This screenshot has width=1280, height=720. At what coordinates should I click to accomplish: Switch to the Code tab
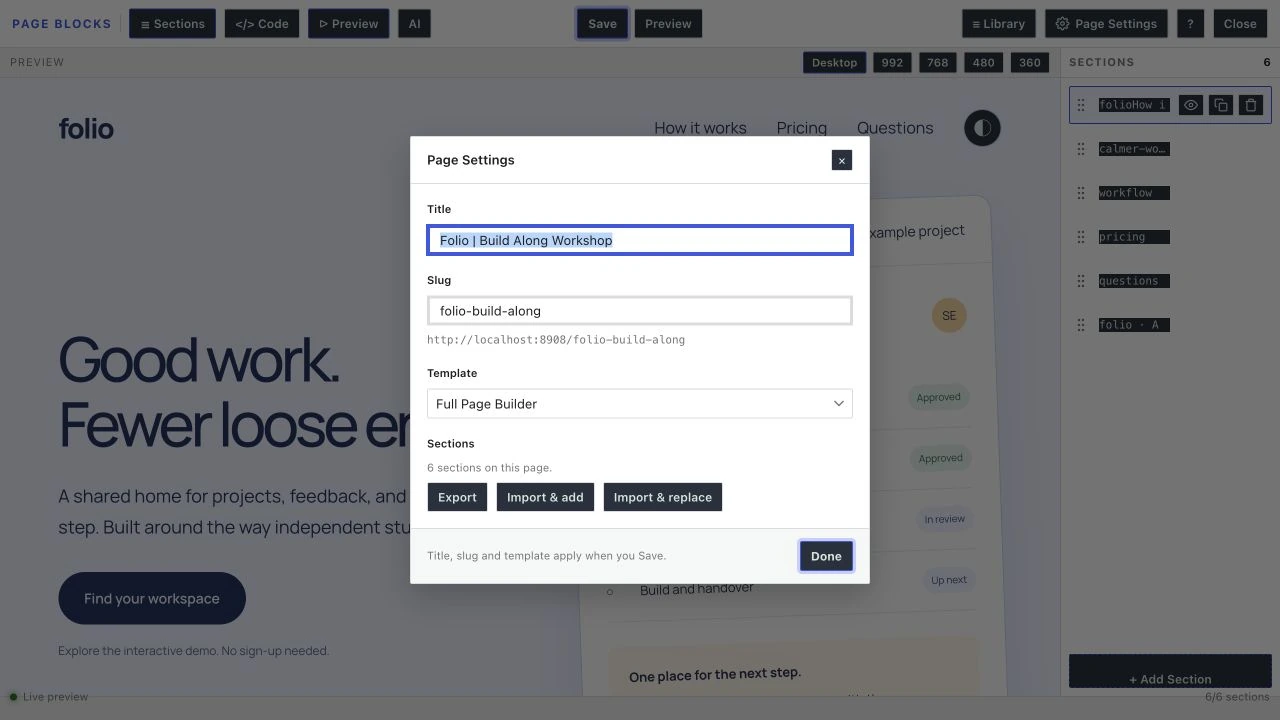(262, 24)
